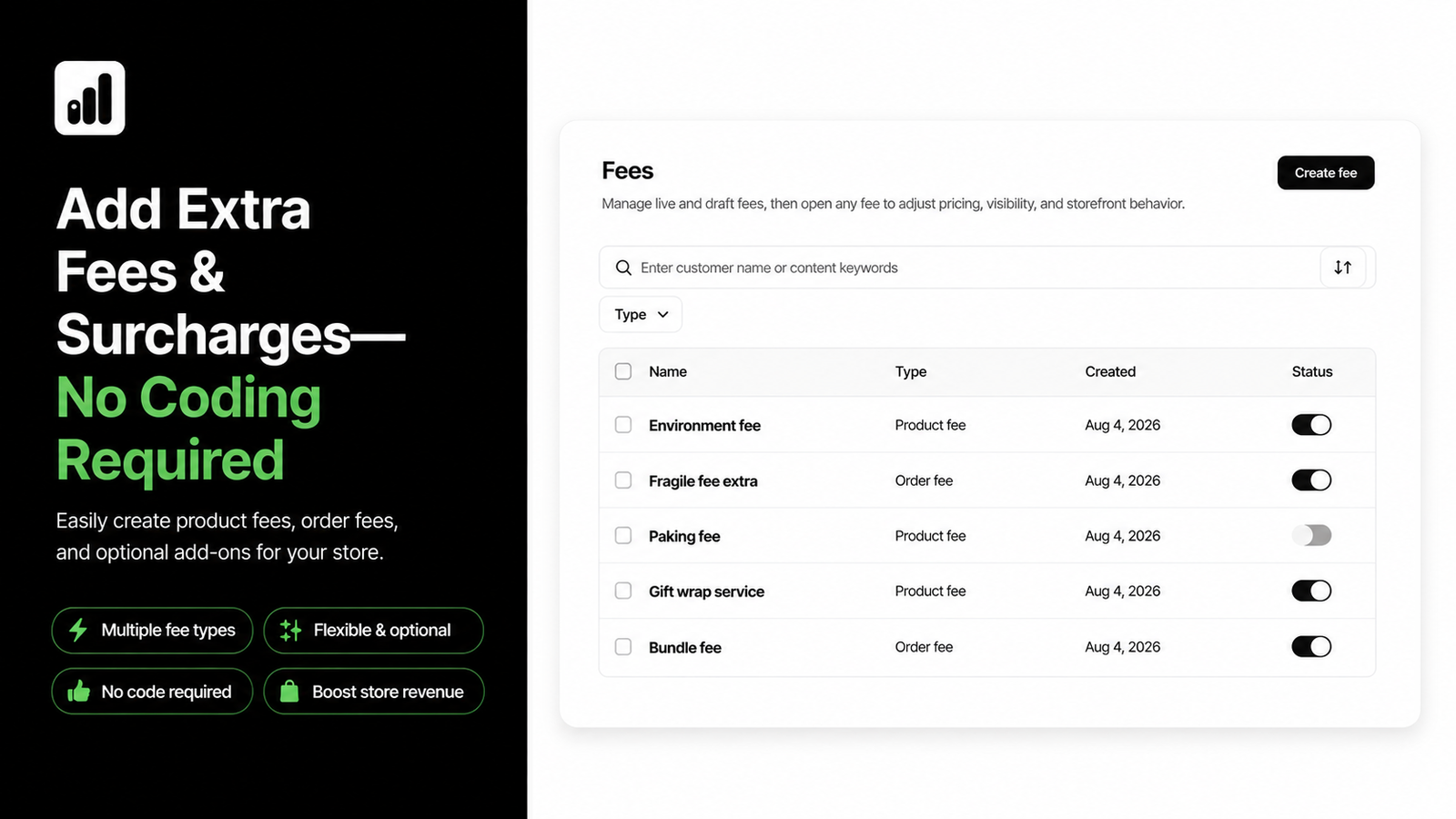Click the lightning bolt icon

(x=78, y=630)
